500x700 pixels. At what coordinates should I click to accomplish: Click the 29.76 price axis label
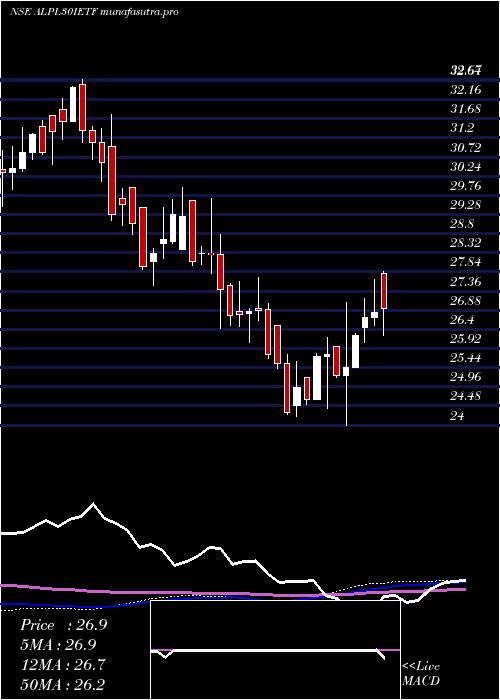click(x=466, y=186)
